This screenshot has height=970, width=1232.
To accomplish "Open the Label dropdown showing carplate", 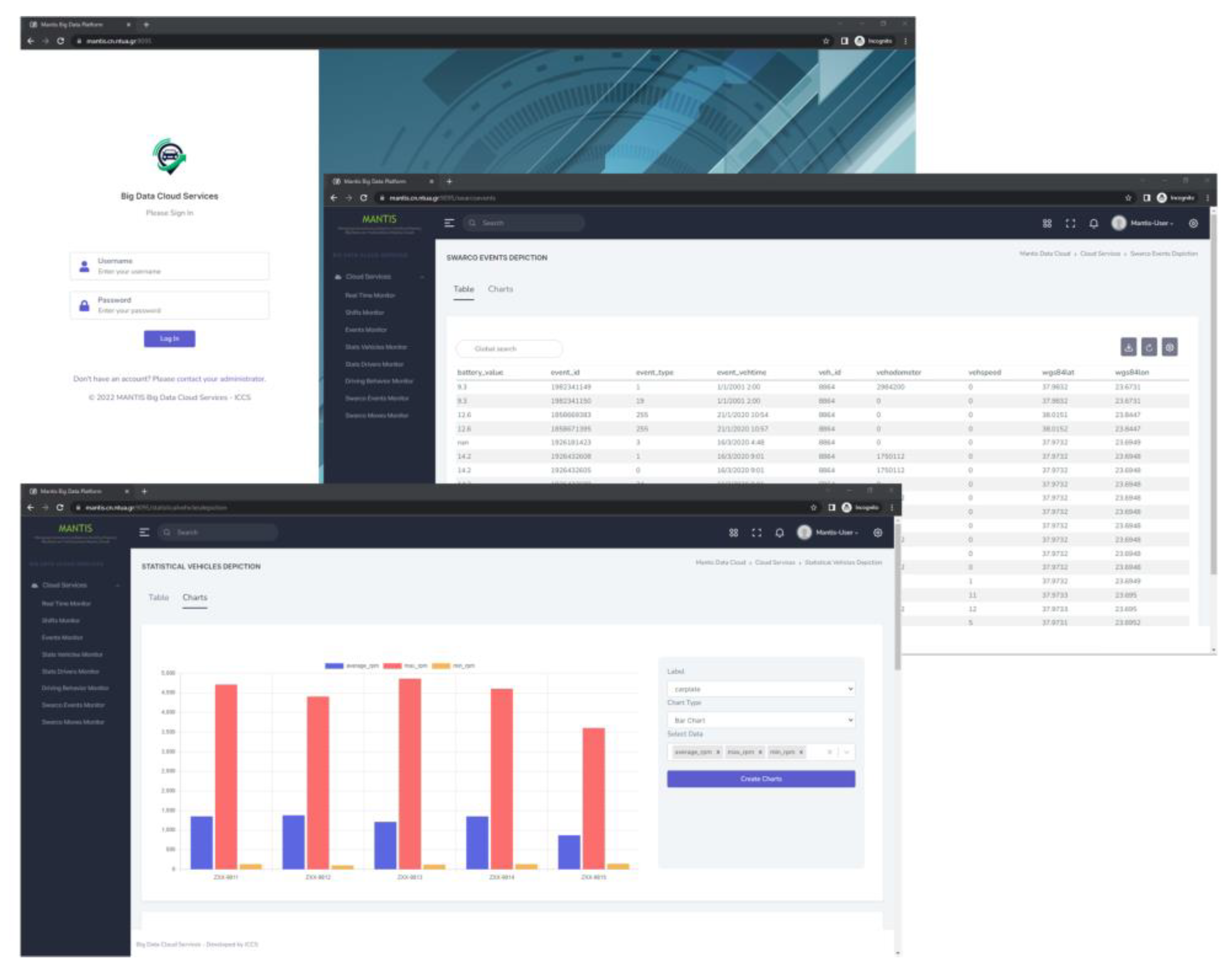I will (760, 689).
